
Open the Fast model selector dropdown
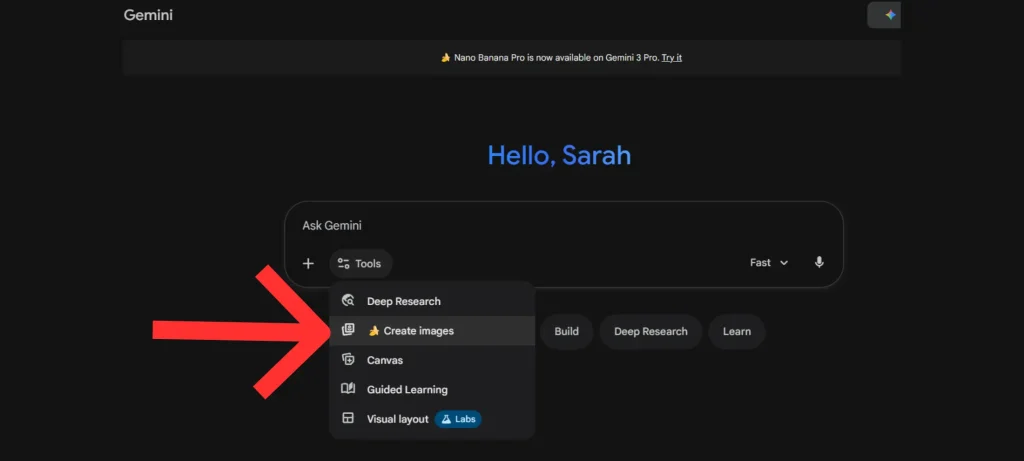768,262
